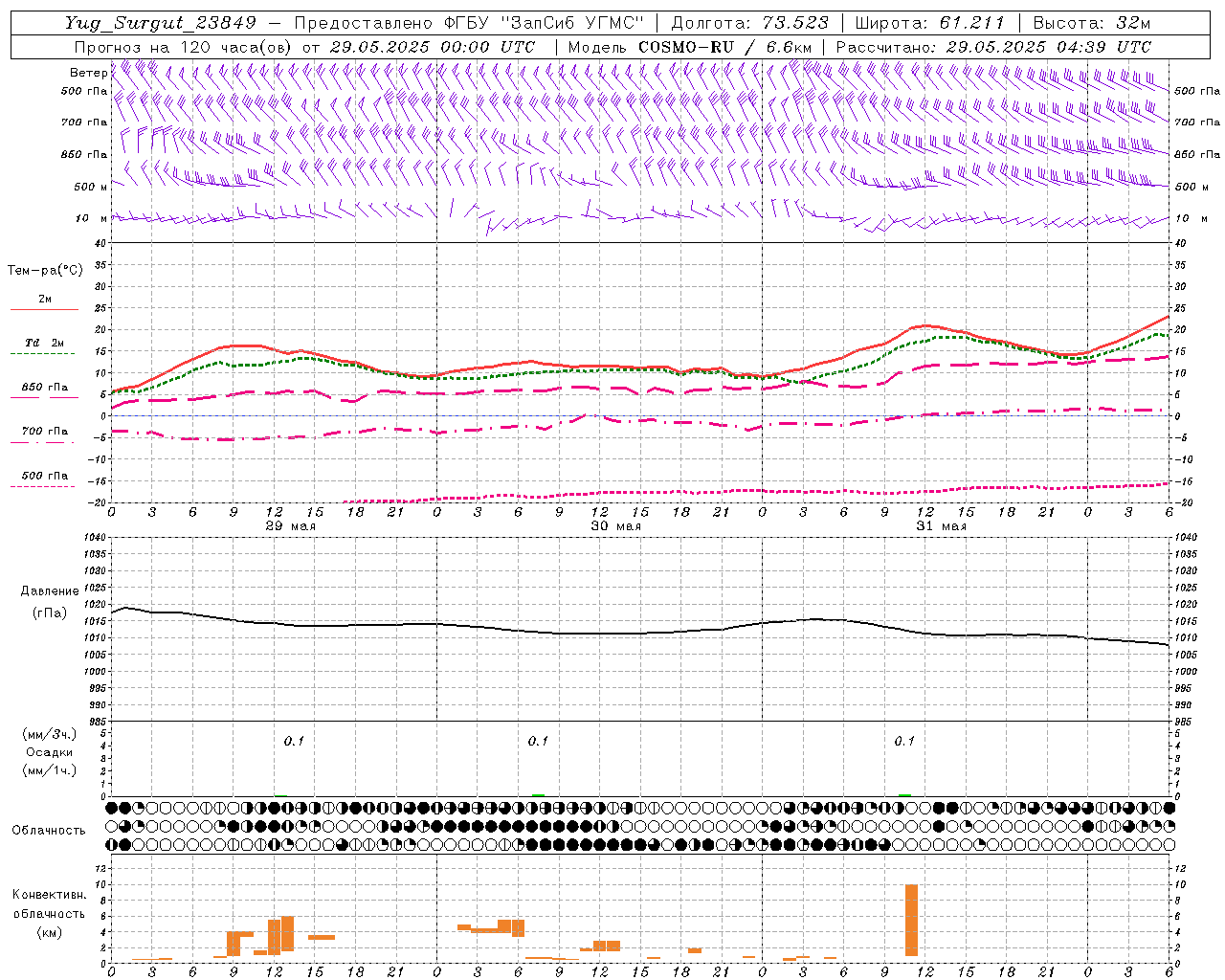Click the Облачность cloud cover label
This screenshot has height=980, width=1225.
[49, 831]
